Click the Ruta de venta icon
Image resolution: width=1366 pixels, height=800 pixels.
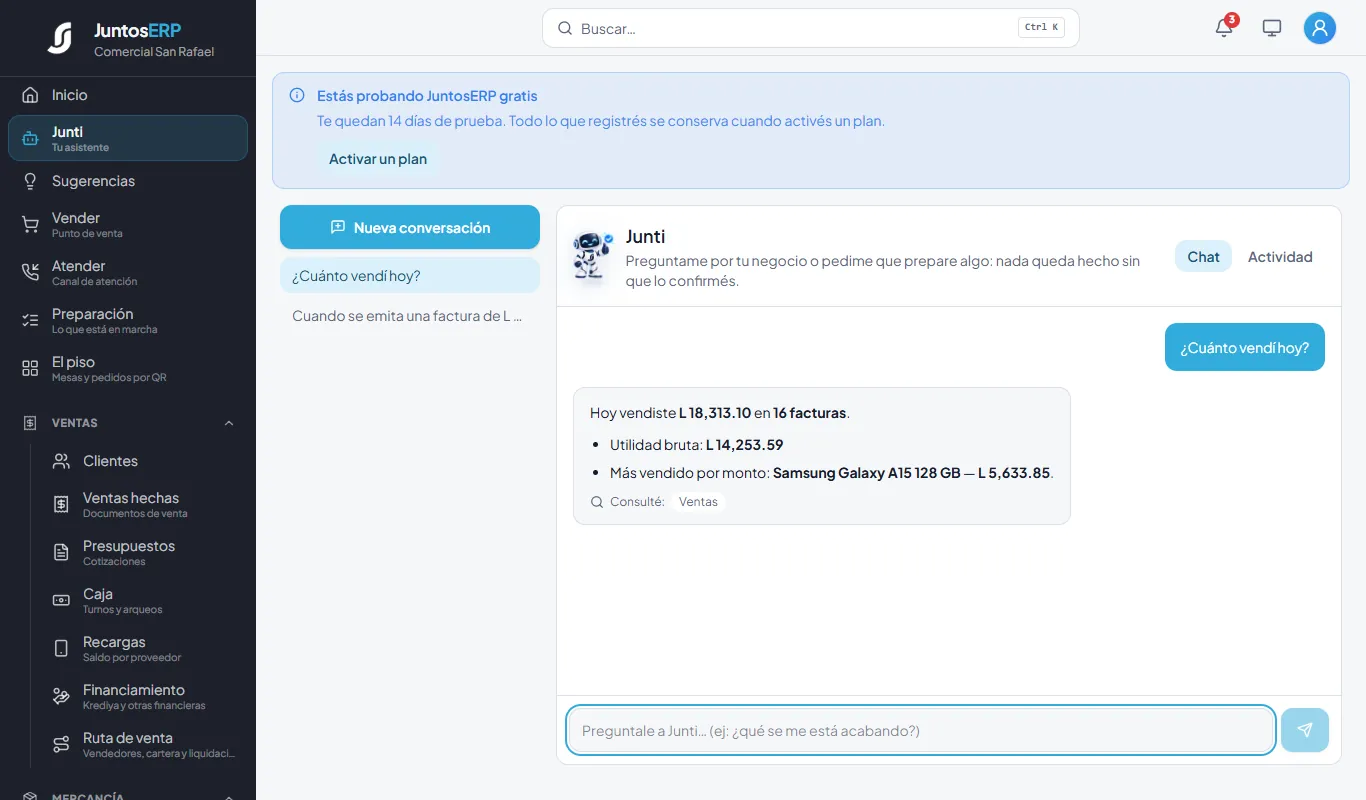tap(61, 744)
